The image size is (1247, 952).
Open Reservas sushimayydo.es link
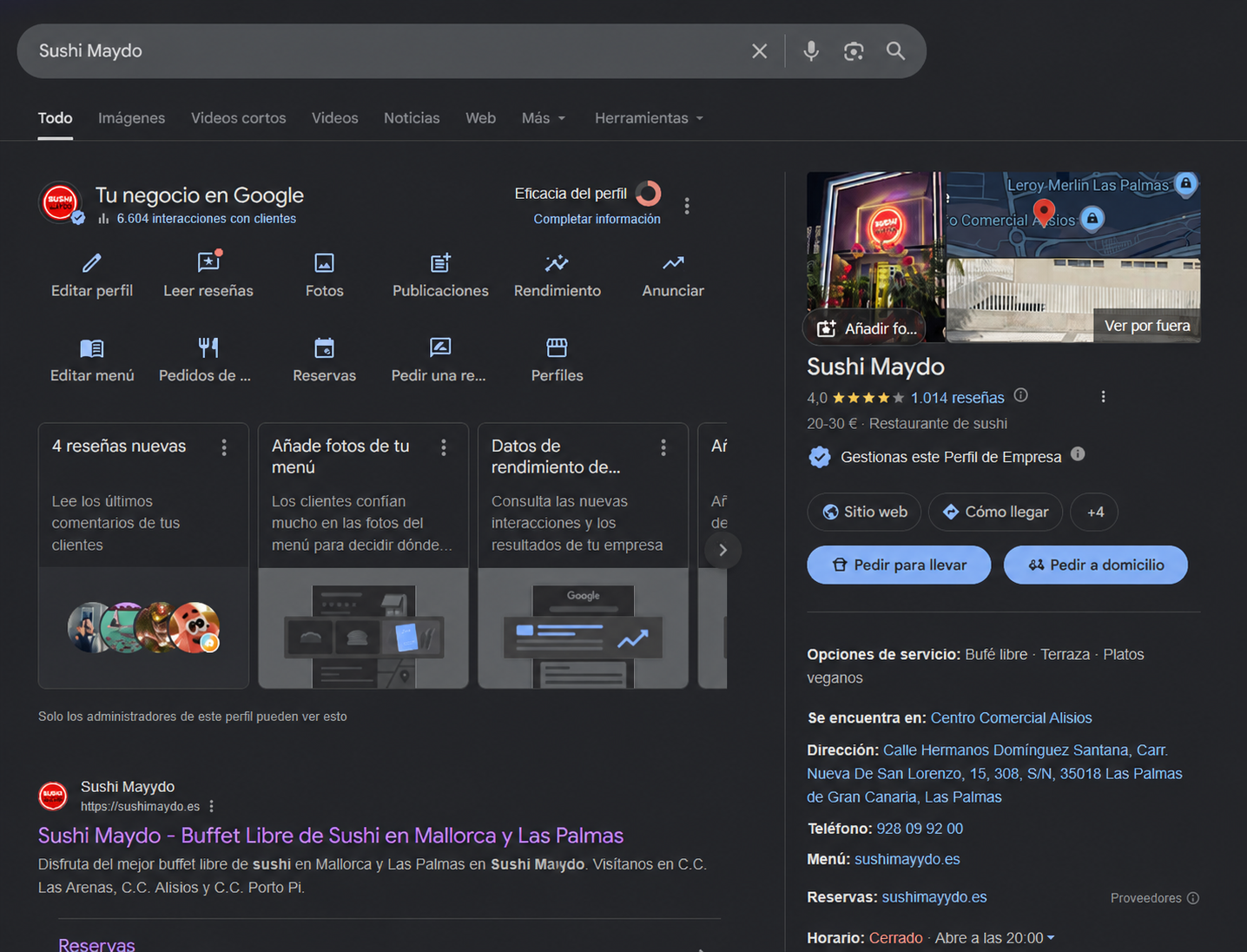pos(934,897)
